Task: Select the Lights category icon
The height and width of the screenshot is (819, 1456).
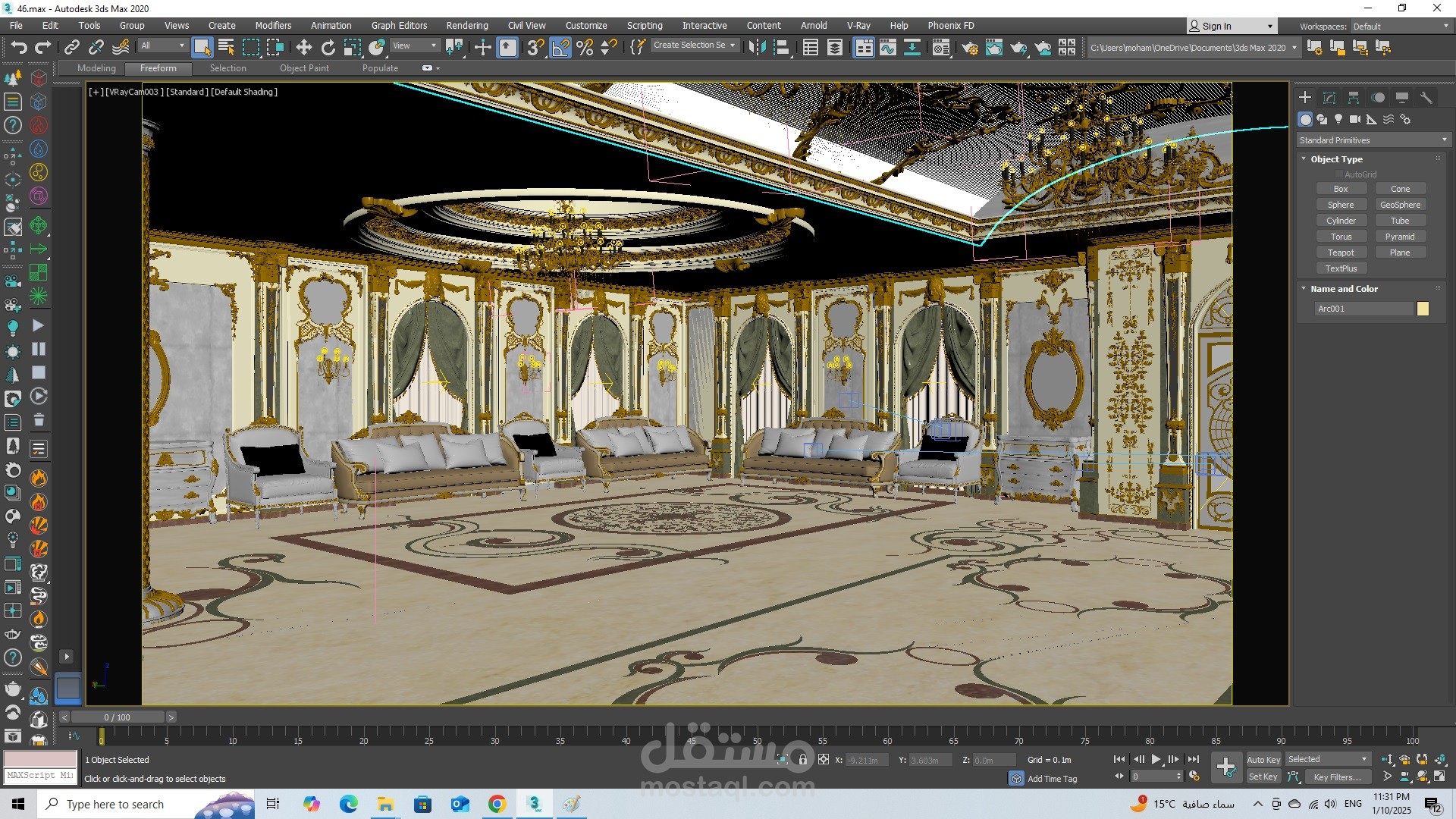Action: 1338,119
